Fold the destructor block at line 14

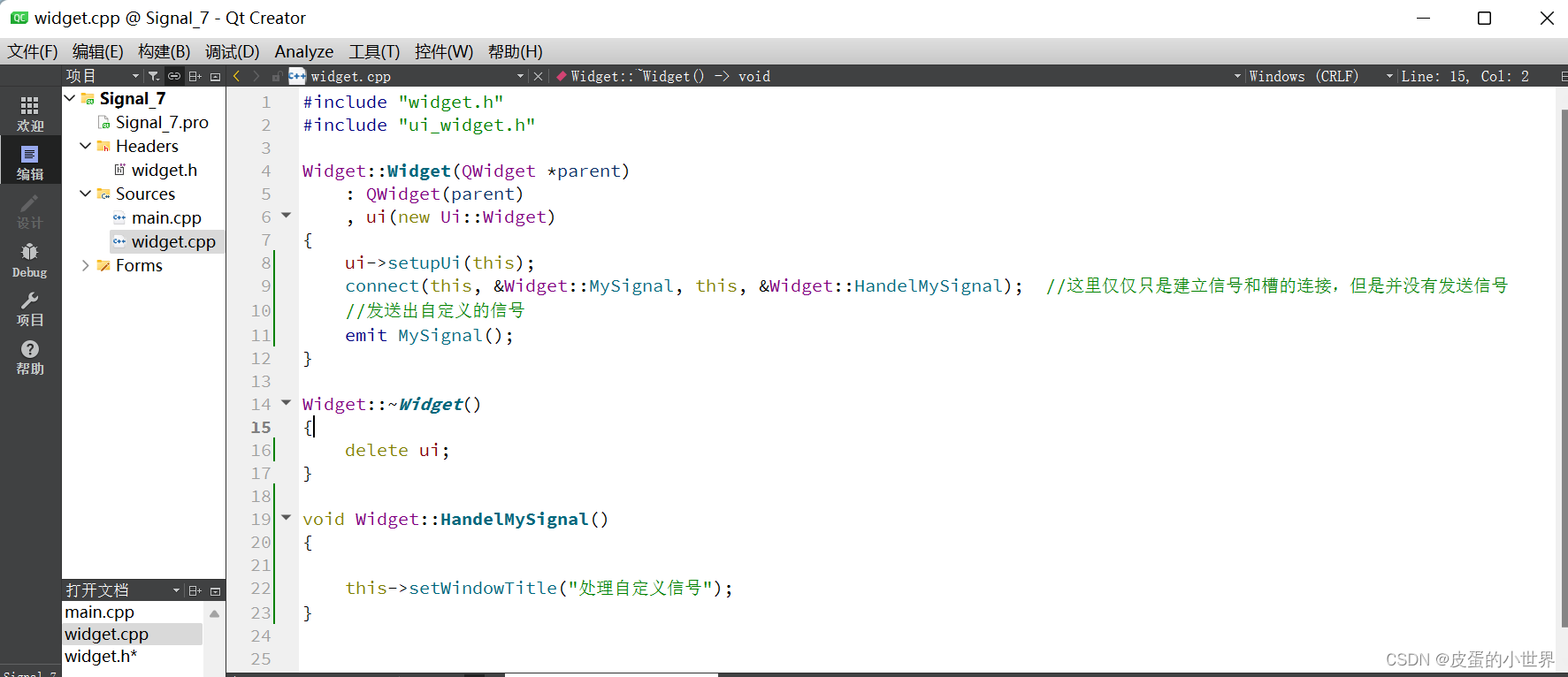pos(286,402)
